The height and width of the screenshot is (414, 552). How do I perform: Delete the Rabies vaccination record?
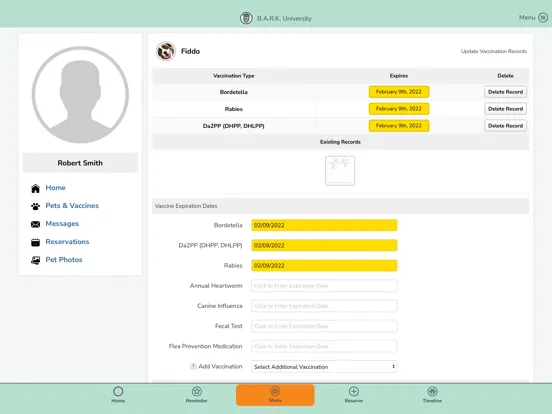[x=505, y=109]
